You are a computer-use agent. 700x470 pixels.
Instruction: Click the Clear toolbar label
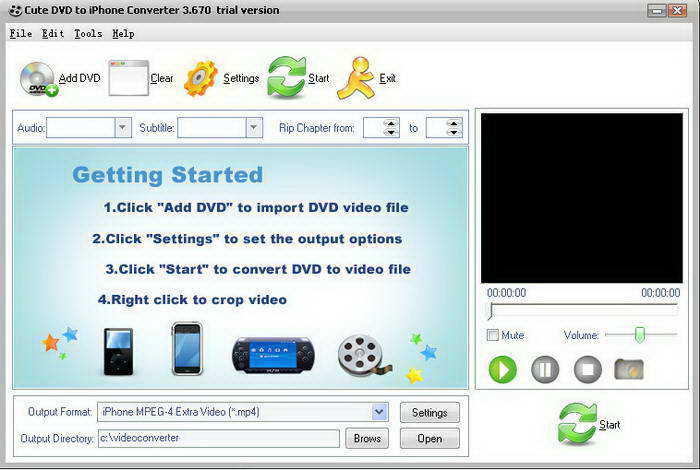[x=162, y=78]
